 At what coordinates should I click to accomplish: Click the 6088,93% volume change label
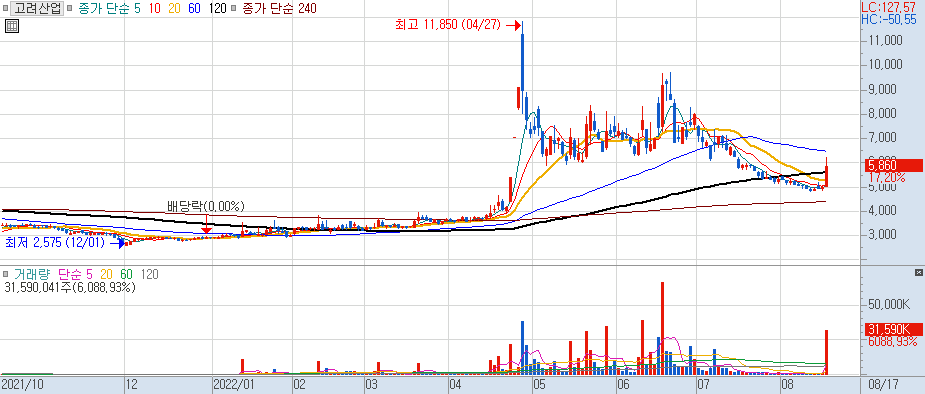tap(893, 341)
